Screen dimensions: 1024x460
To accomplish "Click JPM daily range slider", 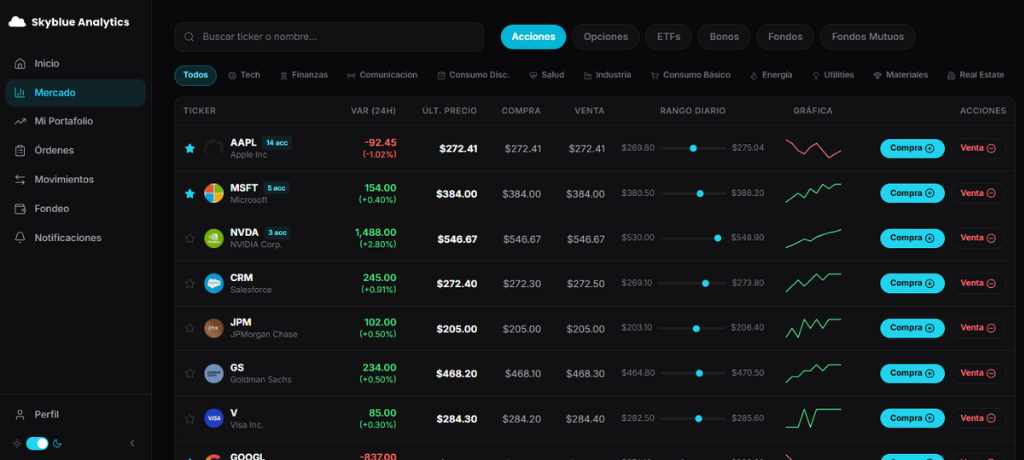I will click(x=693, y=328).
